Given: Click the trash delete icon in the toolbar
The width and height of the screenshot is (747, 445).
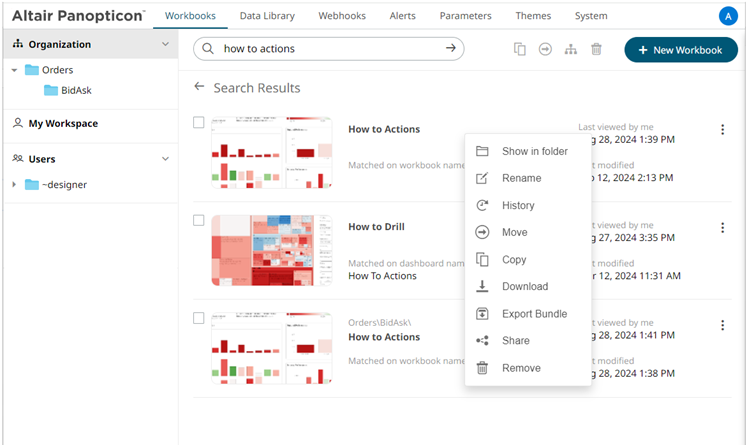Looking at the screenshot, I should (596, 49).
